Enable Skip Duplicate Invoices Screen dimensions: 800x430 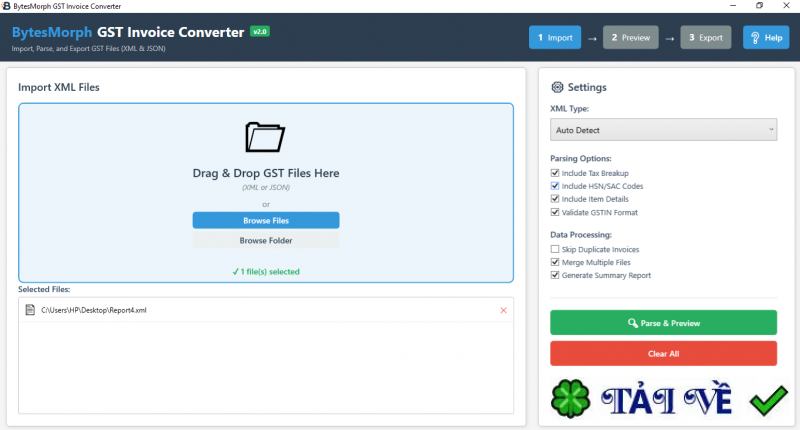point(555,249)
